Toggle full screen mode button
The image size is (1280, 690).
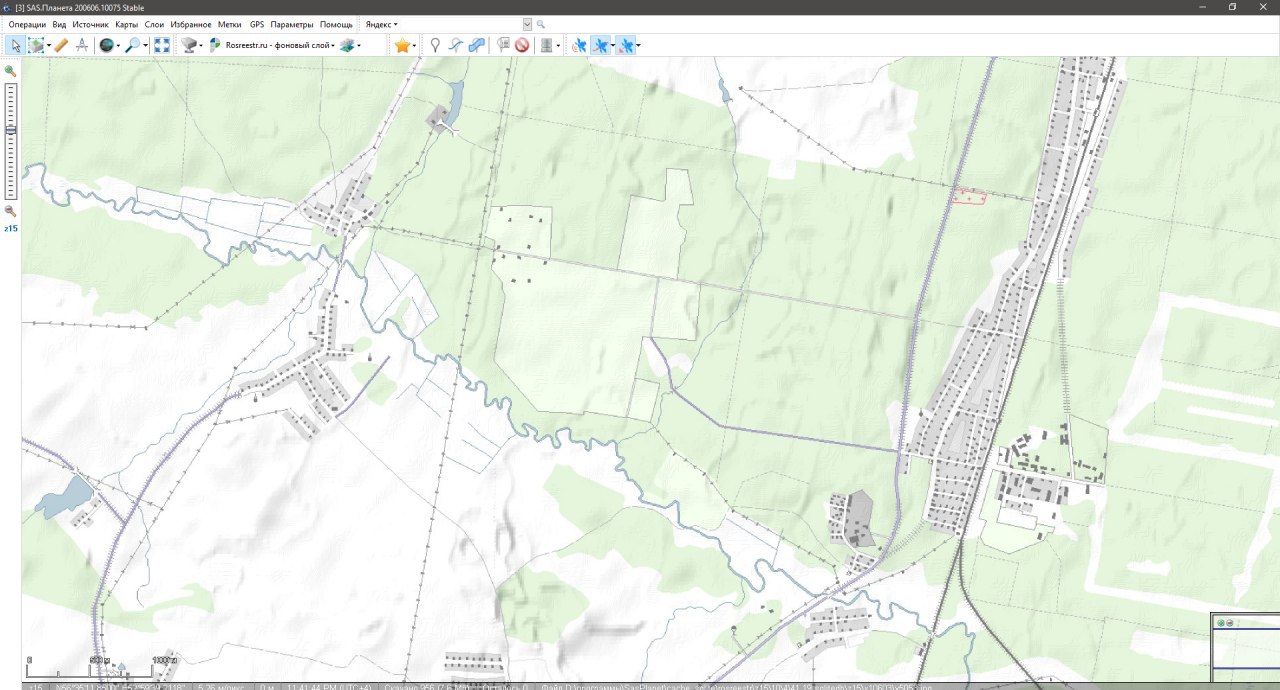click(161, 45)
